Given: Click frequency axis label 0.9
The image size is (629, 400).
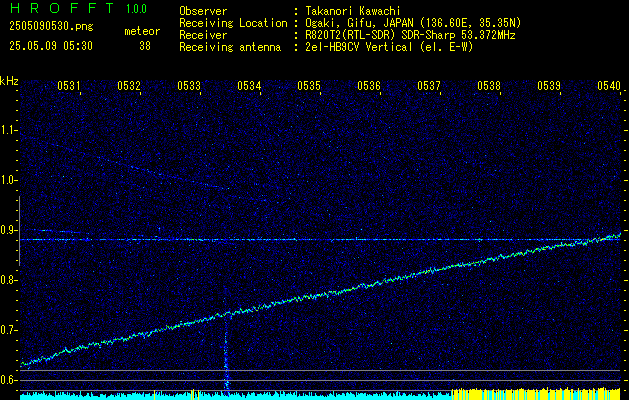Looking at the screenshot, I should point(8,230).
